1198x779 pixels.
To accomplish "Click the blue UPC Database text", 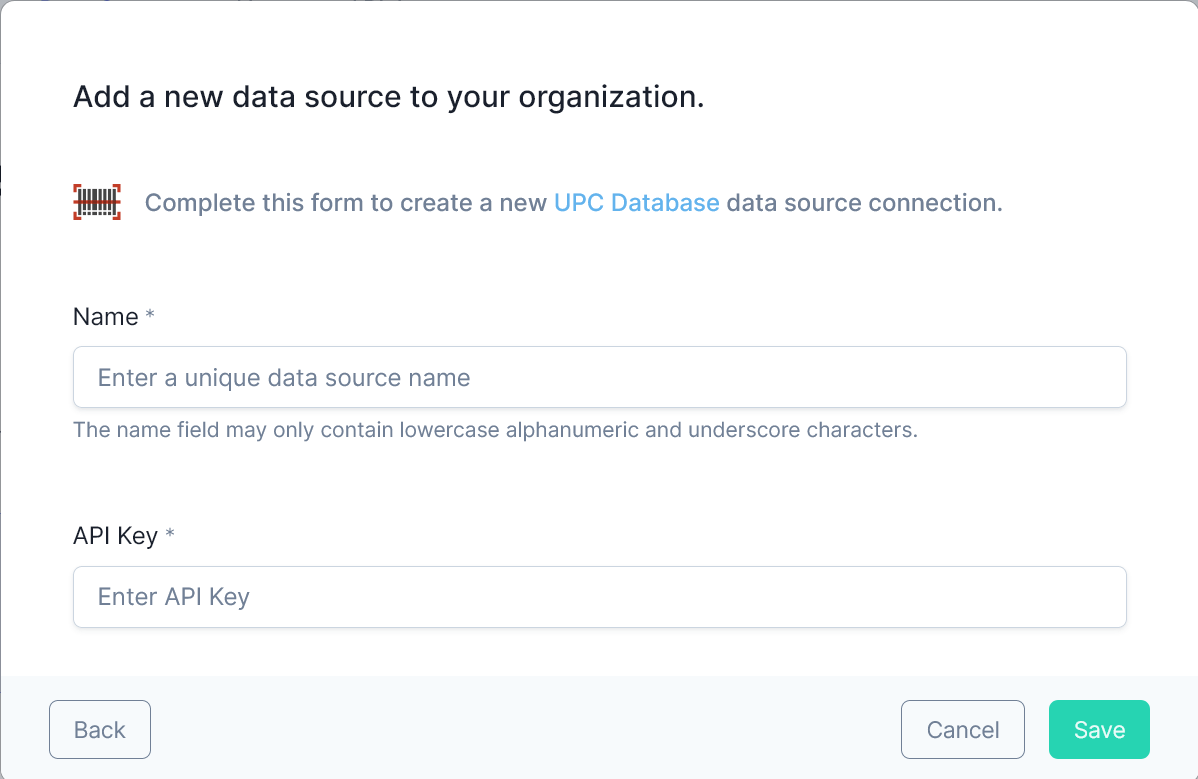I will click(636, 202).
